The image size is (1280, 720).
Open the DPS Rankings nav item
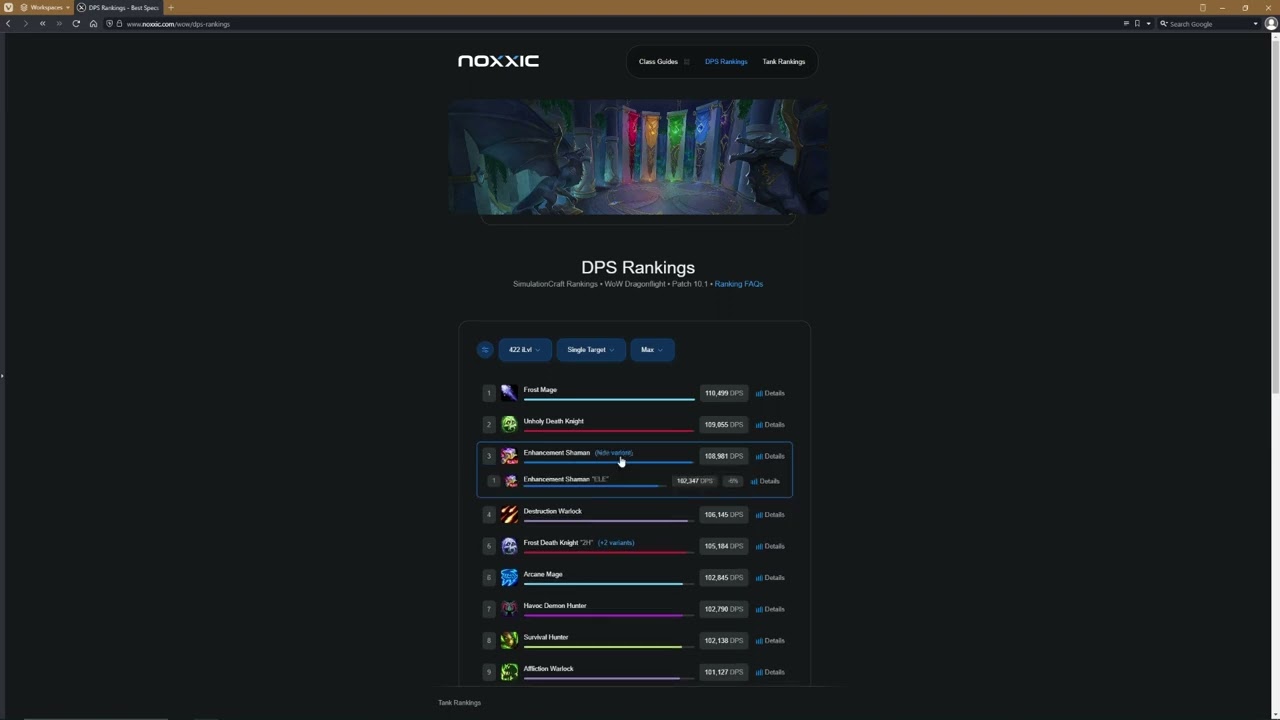coord(726,61)
